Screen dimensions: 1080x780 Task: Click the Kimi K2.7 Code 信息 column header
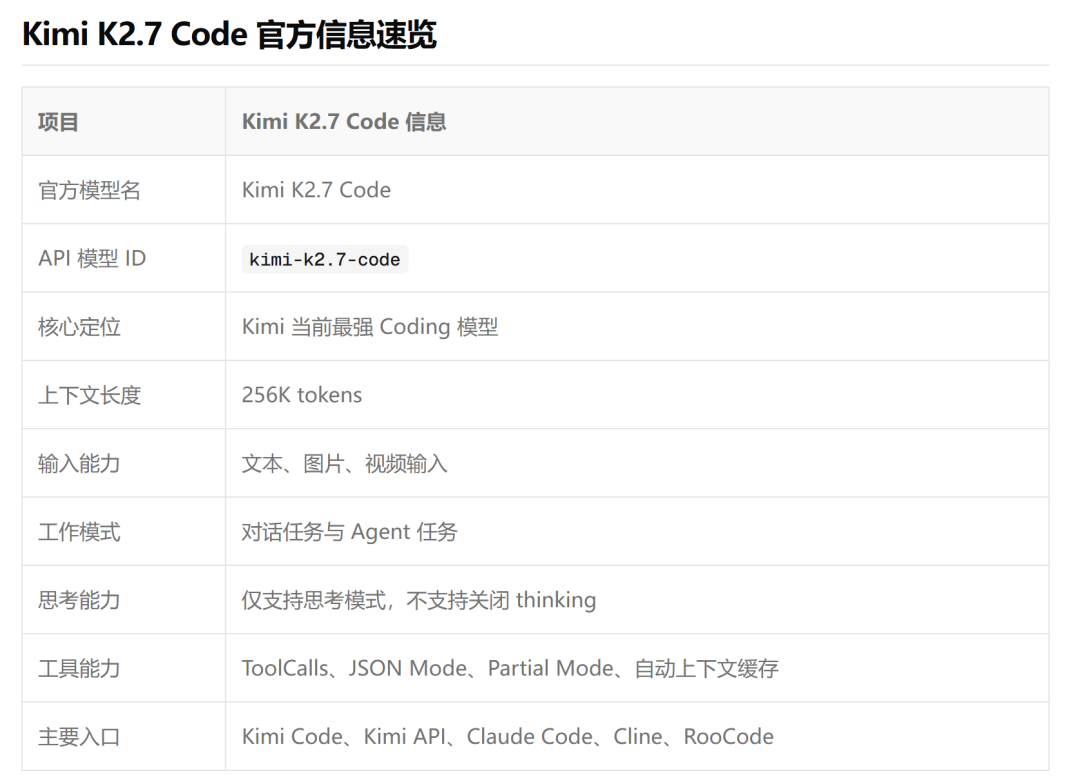[344, 122]
